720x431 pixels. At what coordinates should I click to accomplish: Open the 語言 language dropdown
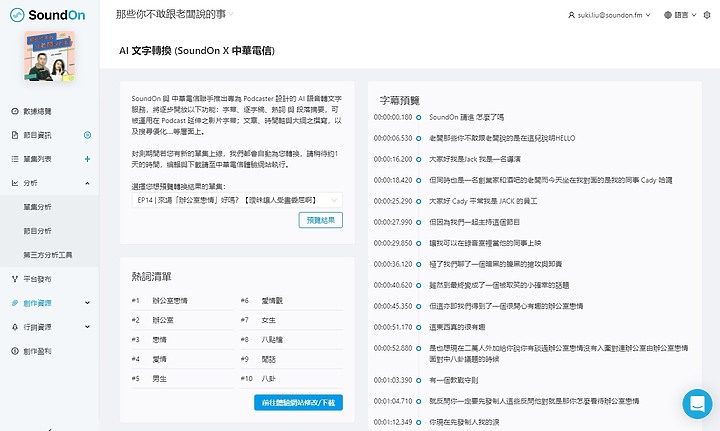pyautogui.click(x=681, y=15)
